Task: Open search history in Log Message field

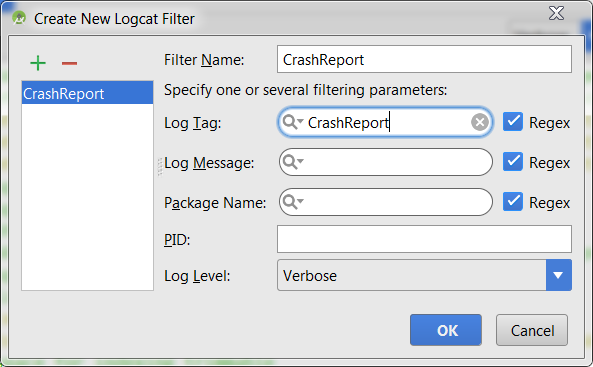Action: (293, 162)
